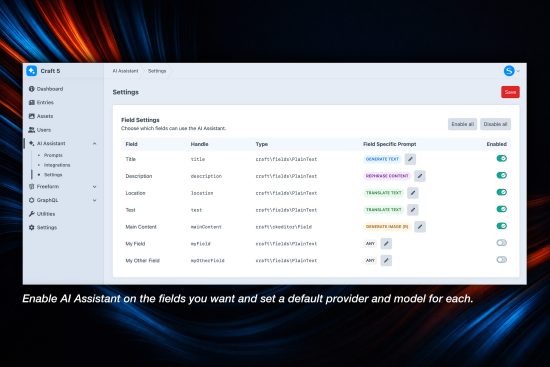Open the user account avatar menu
This screenshot has width=550, height=367.
pos(509,71)
